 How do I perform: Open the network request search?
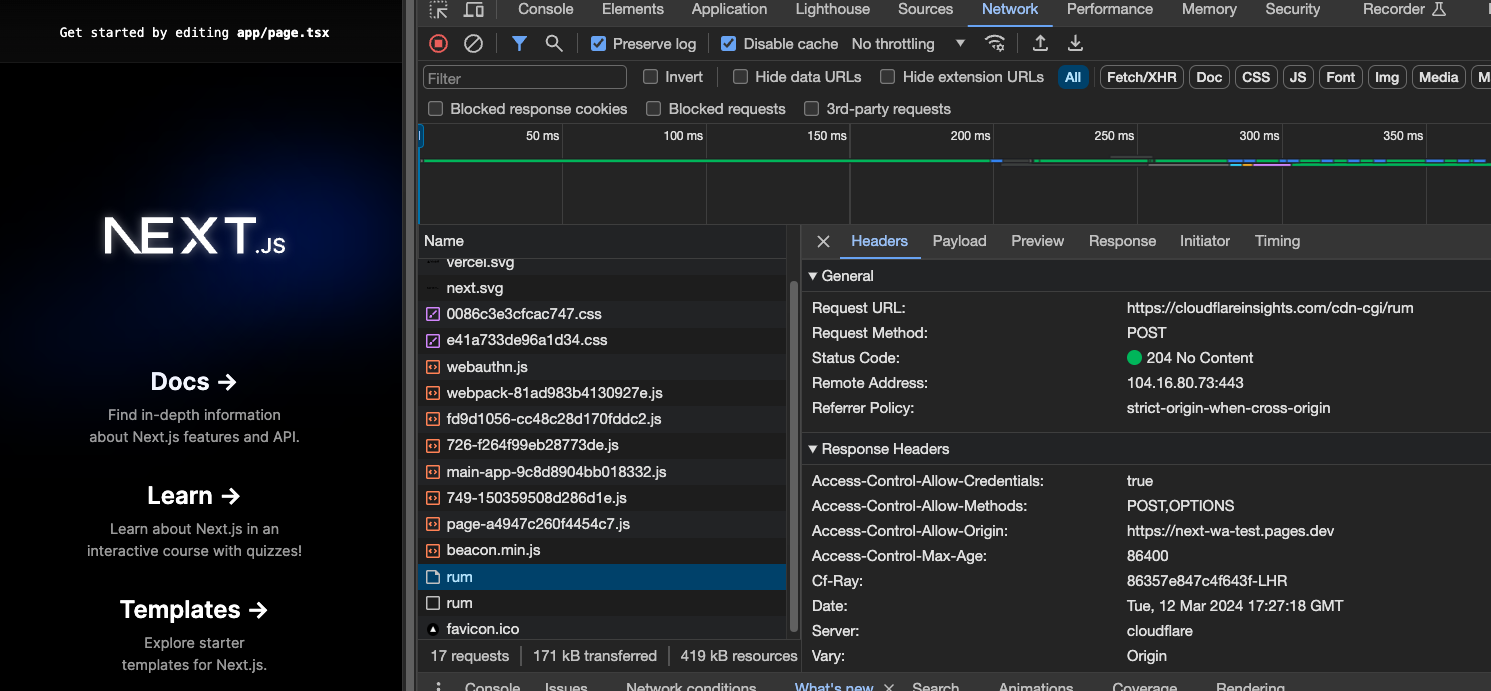(552, 43)
